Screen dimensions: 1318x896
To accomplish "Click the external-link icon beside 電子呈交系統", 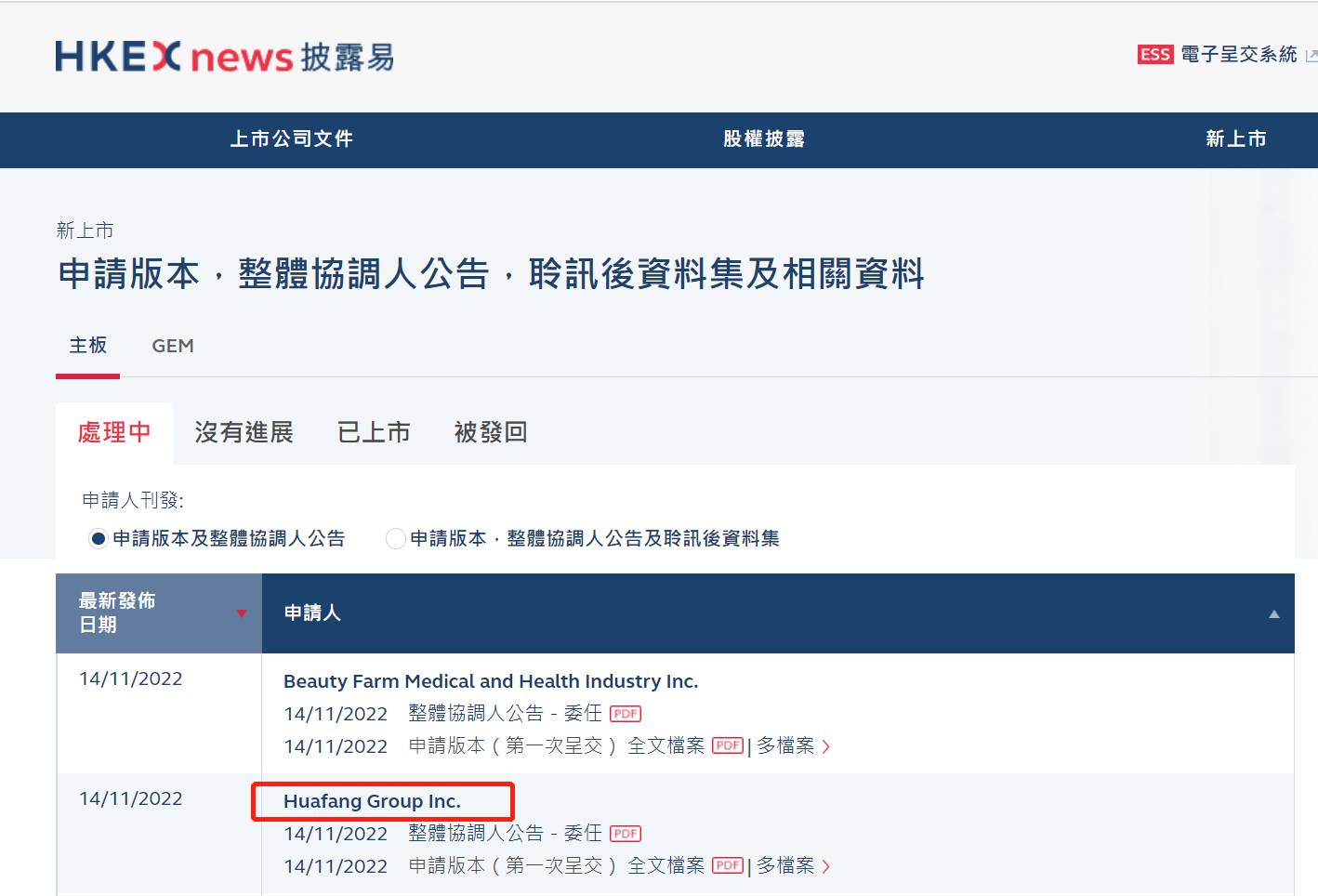I will click(x=1311, y=56).
